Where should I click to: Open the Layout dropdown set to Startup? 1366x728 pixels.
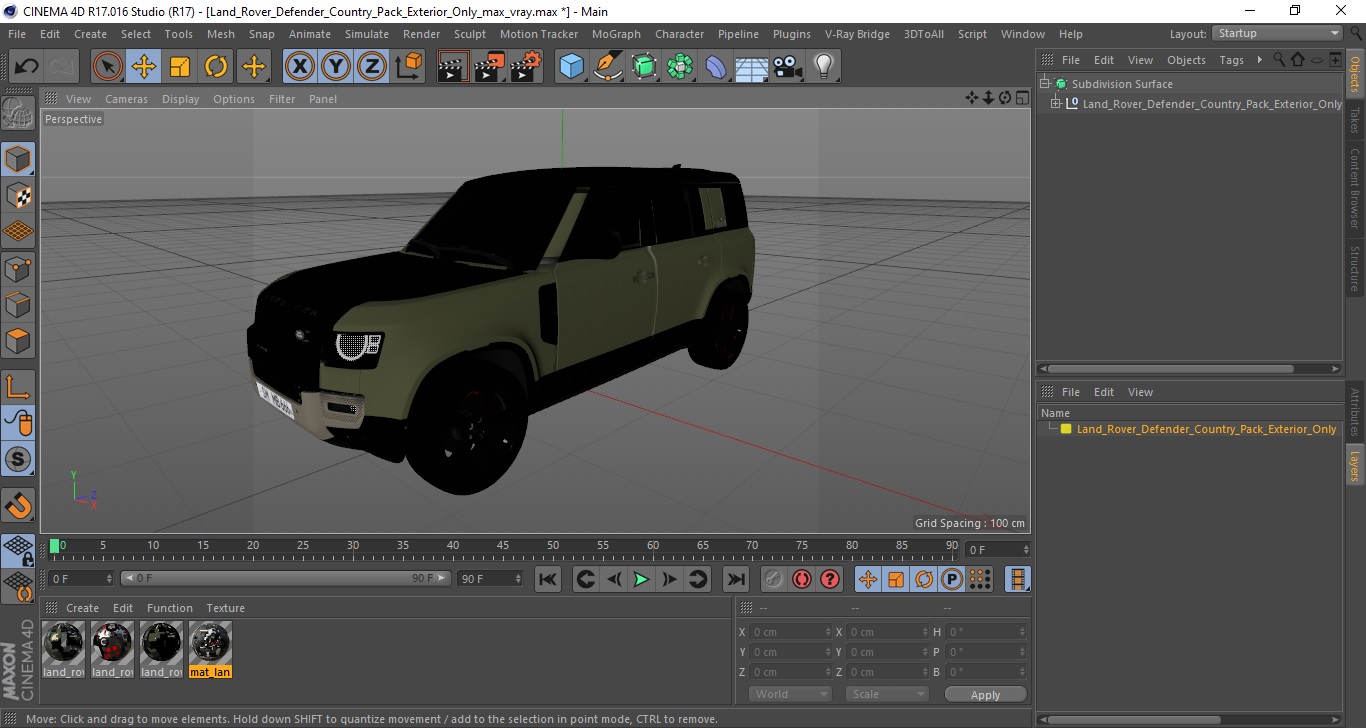click(1277, 33)
